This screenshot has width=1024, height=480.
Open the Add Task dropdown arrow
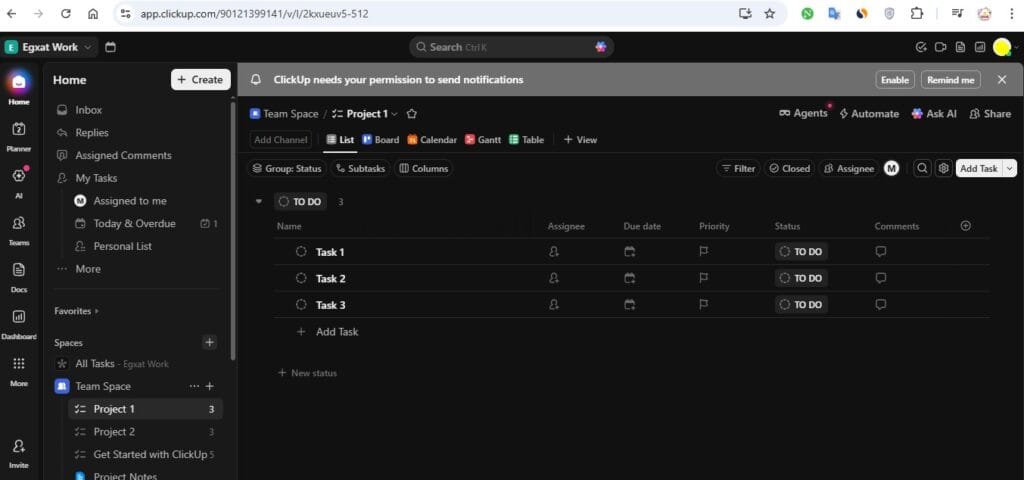click(x=1009, y=169)
